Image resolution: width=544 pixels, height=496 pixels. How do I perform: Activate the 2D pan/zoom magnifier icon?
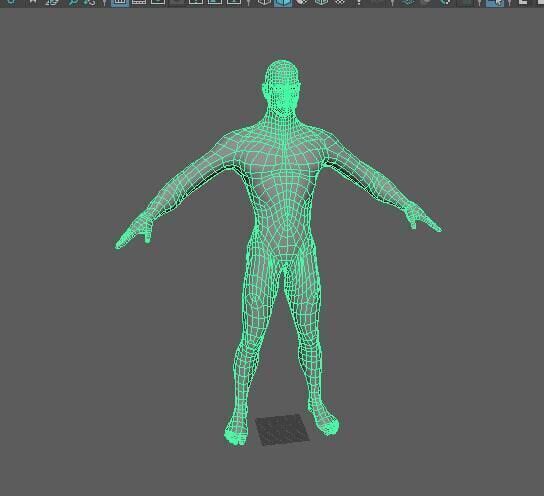tap(73, 2)
